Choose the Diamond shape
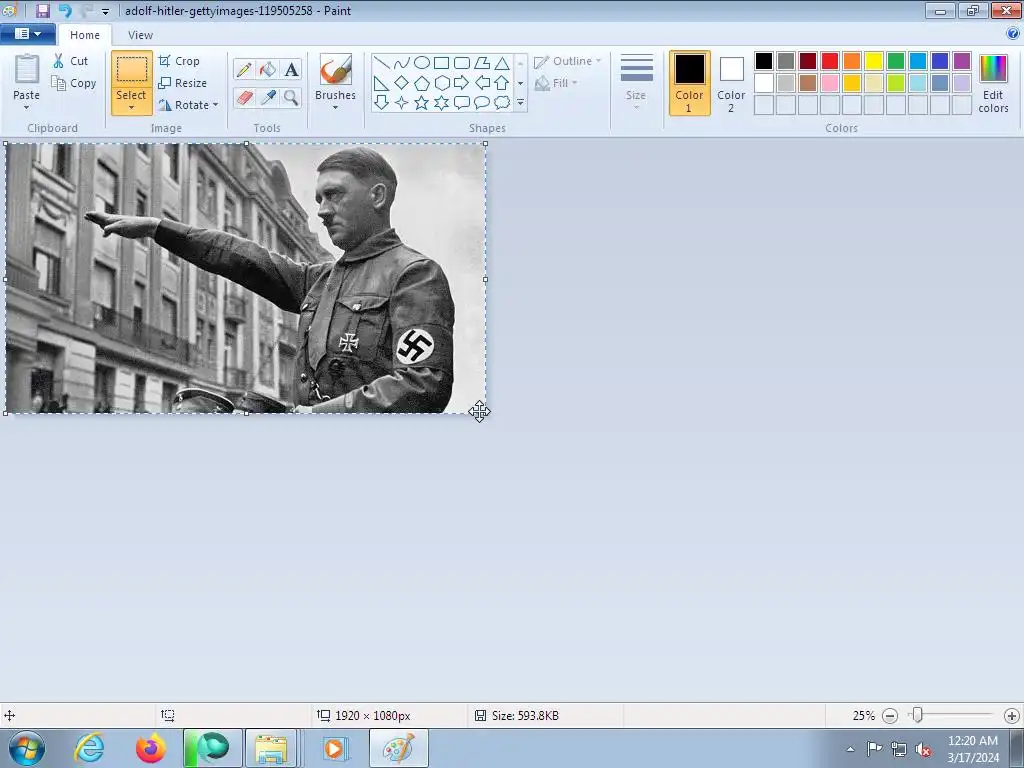1024x768 pixels. 402,83
